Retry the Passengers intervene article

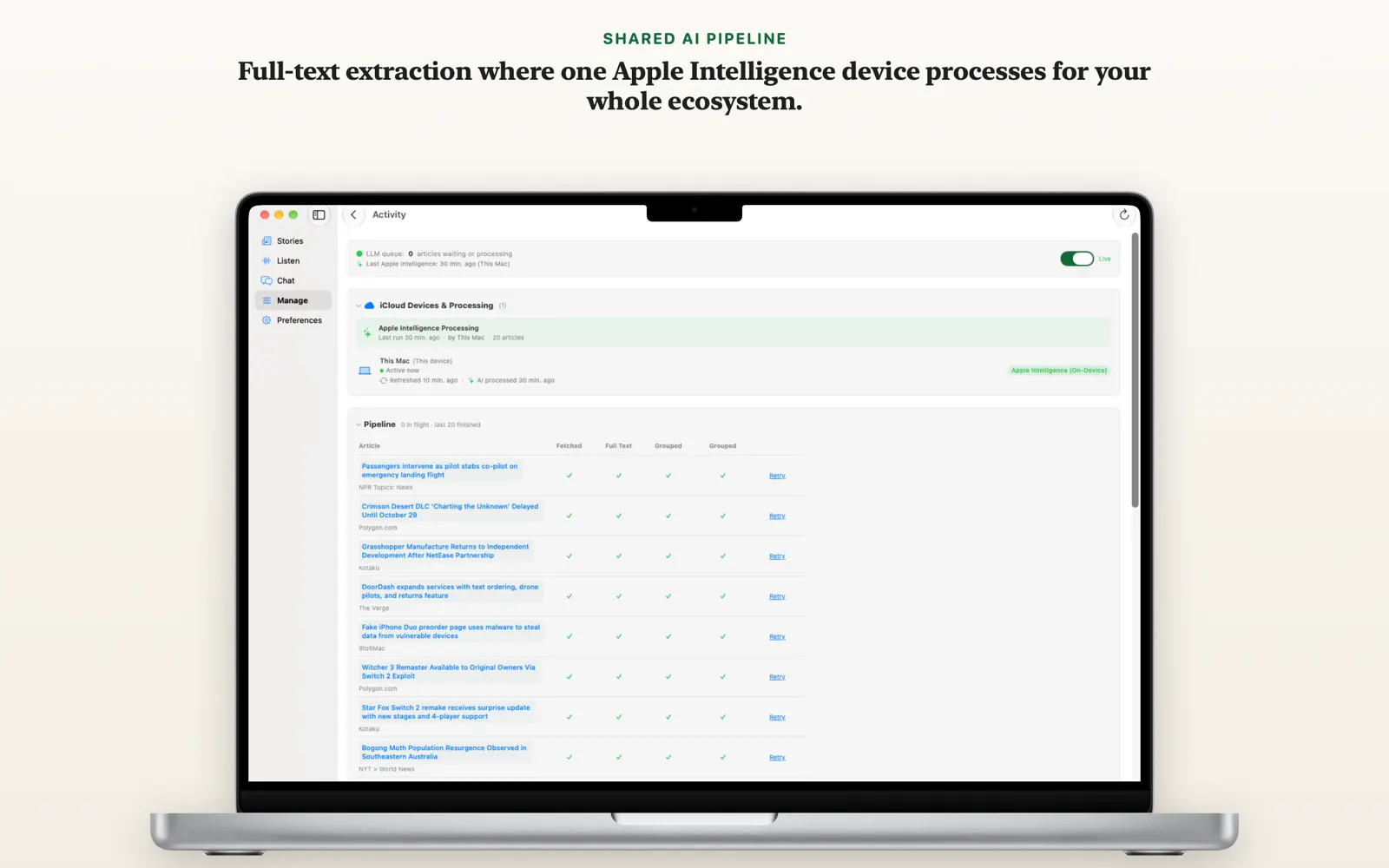[777, 476]
